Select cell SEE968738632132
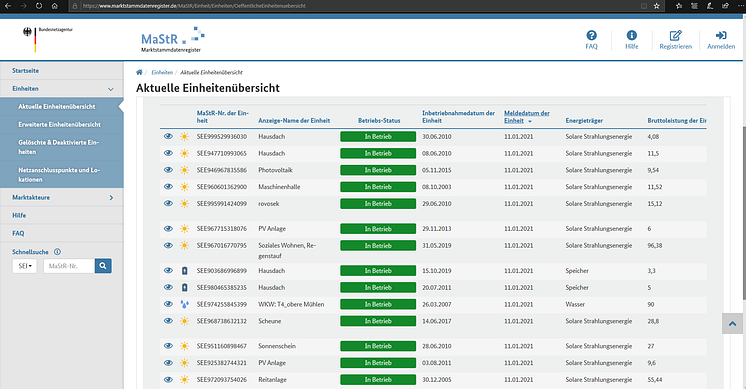Viewport: 746px width, 389px height. click(222, 321)
